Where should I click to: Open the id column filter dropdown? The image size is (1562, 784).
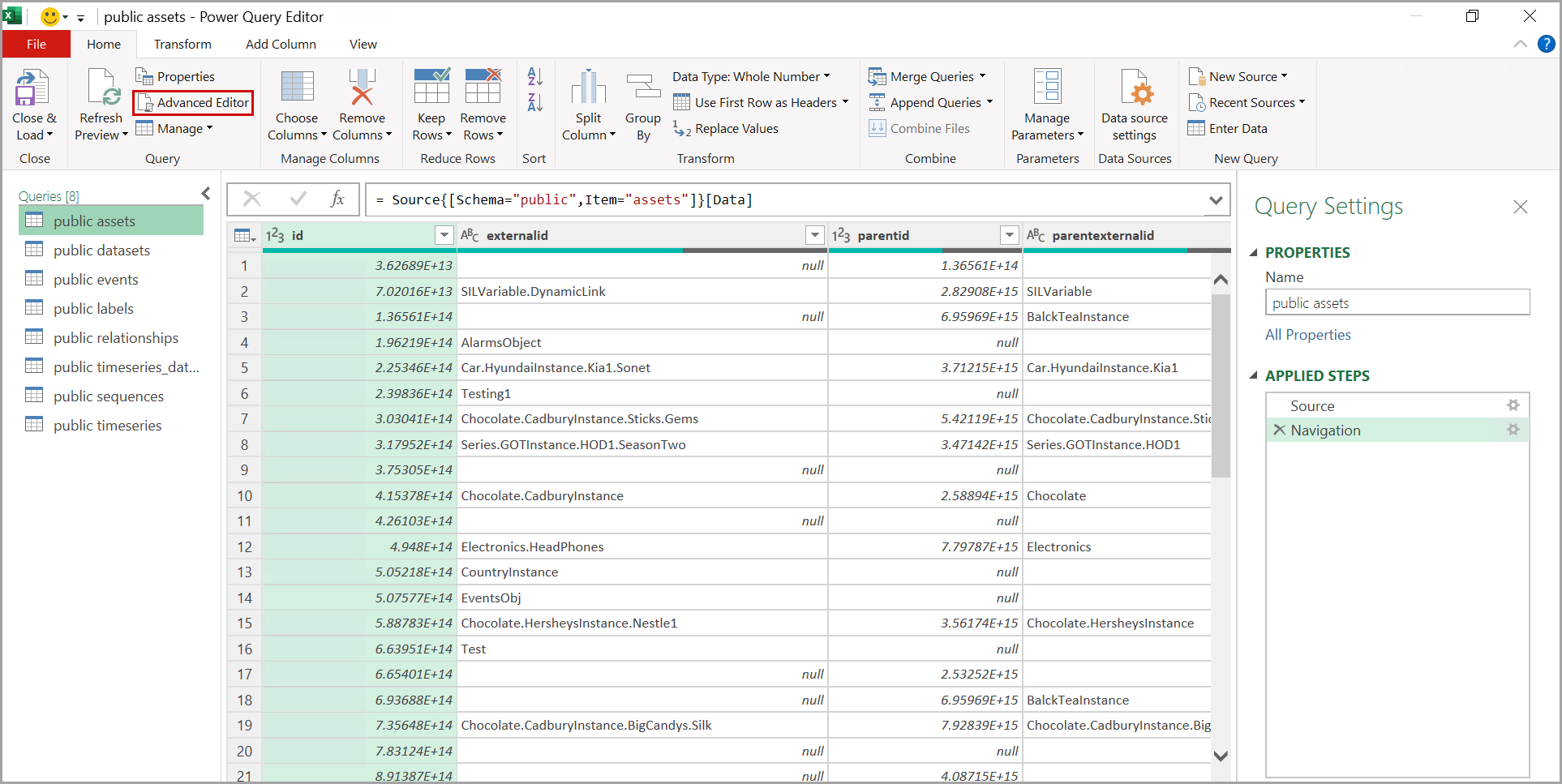[x=444, y=235]
